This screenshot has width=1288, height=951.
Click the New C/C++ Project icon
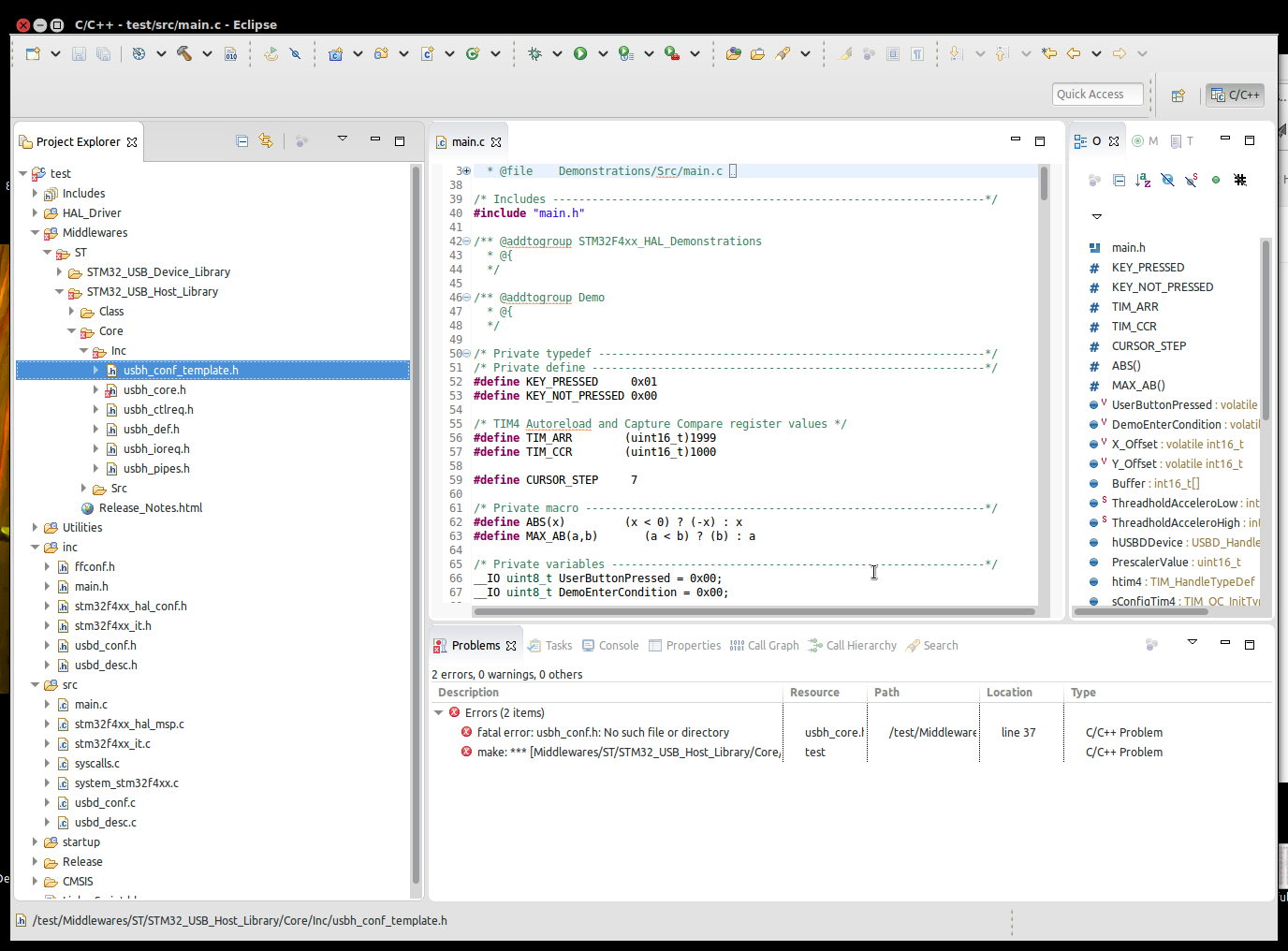(x=335, y=53)
